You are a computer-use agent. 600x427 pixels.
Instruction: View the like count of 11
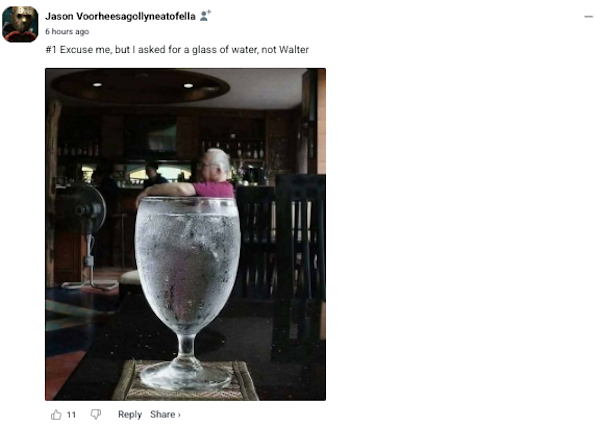tap(72, 414)
